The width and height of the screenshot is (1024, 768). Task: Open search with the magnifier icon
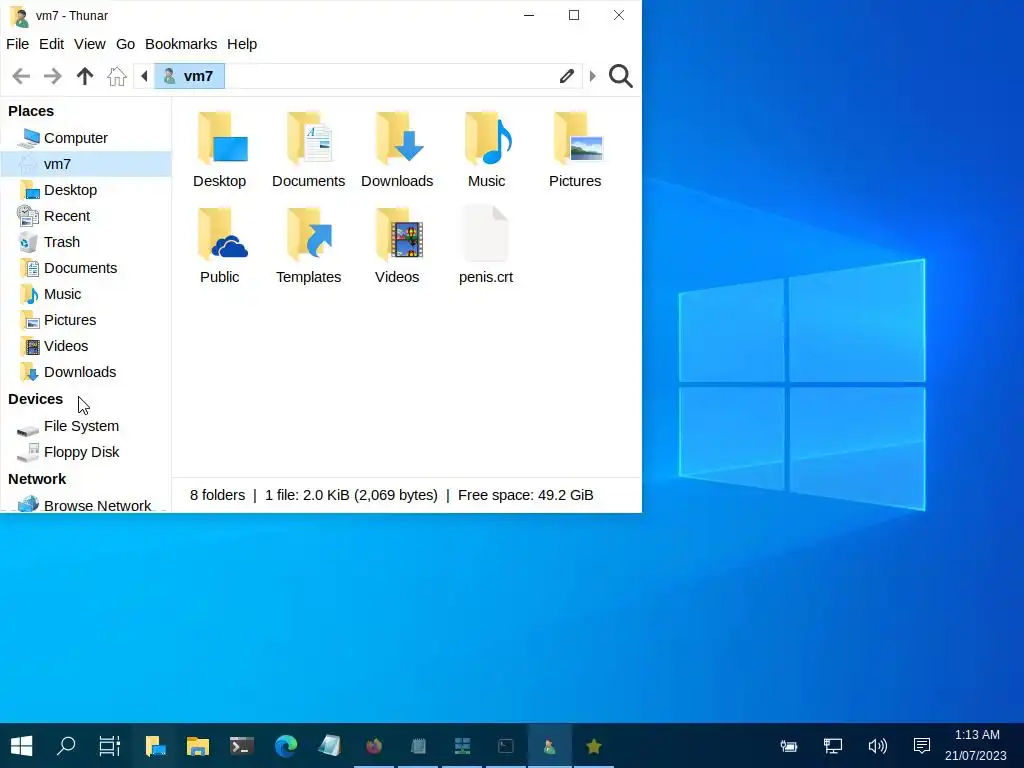point(620,76)
